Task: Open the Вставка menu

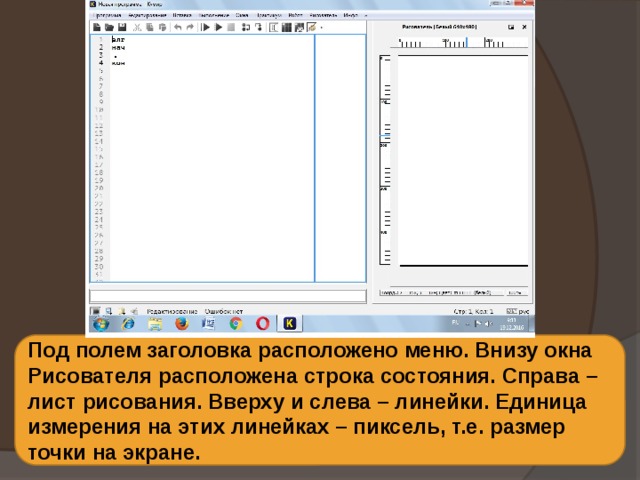Action: (x=182, y=15)
